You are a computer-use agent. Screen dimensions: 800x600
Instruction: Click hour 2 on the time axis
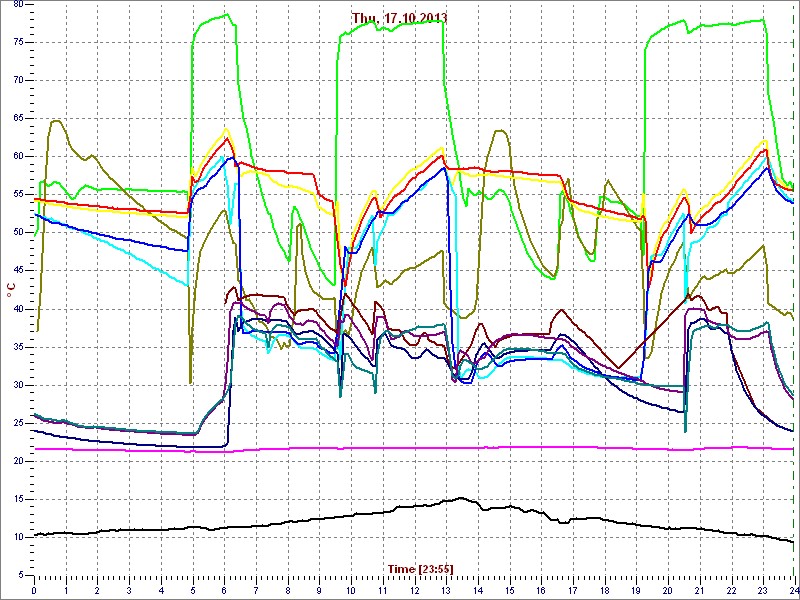pyautogui.click(x=97, y=591)
